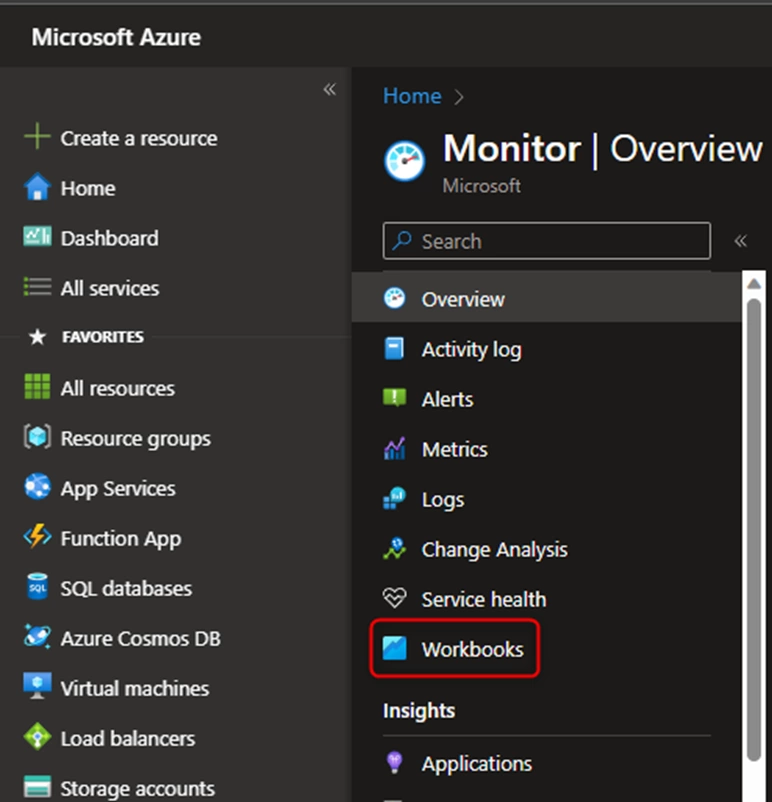This screenshot has height=802, width=772.
Task: Click the Overview gauge icon in Monitor menu
Action: (x=394, y=299)
